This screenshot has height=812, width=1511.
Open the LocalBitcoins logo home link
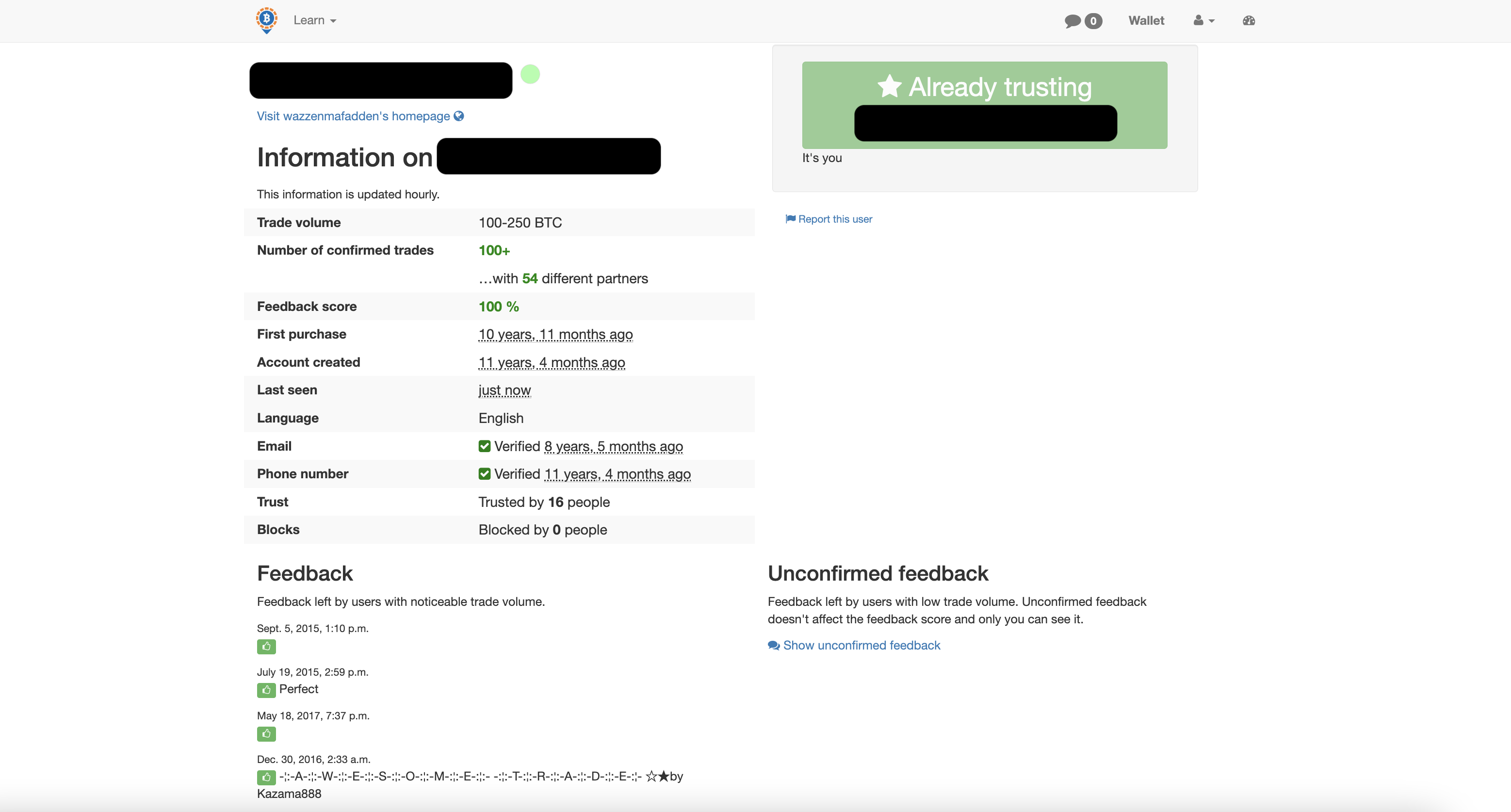point(266,20)
